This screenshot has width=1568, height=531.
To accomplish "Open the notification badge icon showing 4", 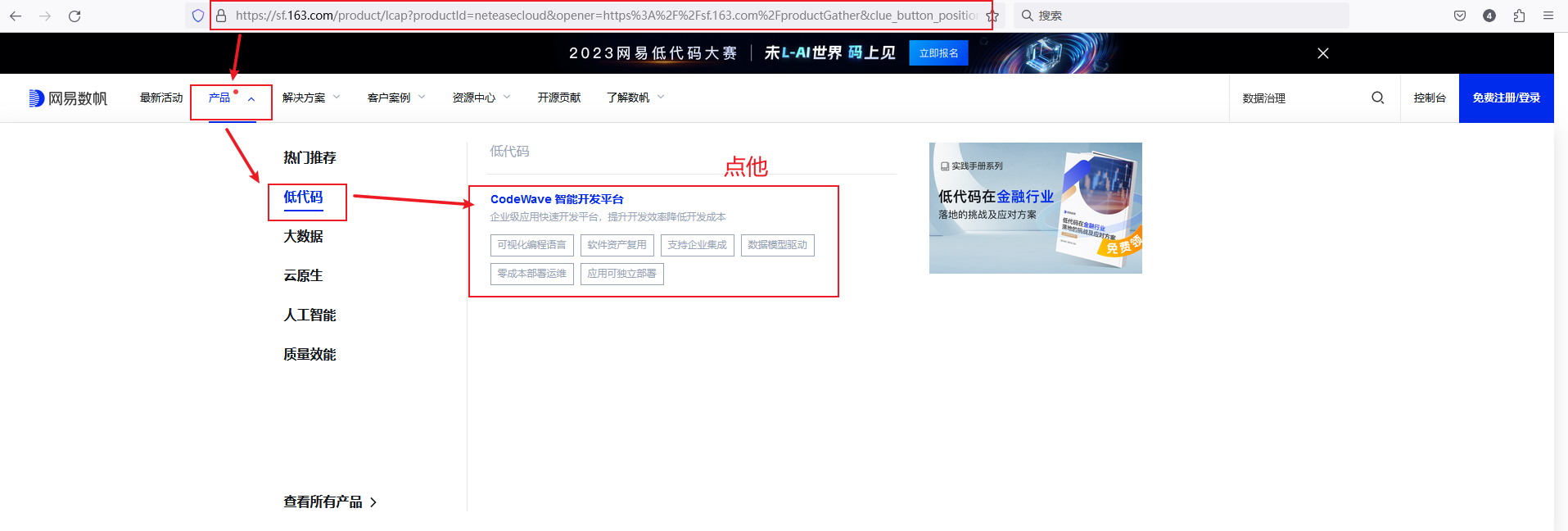I will click(1489, 16).
